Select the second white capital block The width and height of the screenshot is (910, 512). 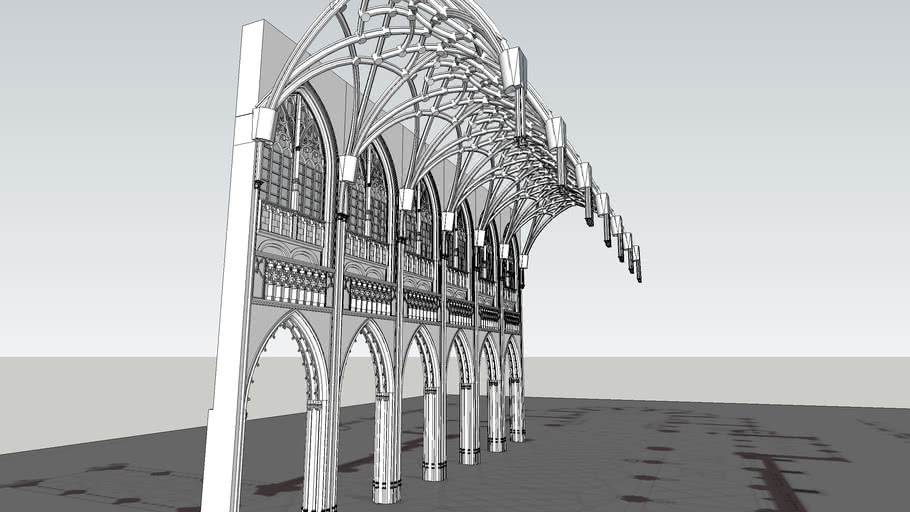coord(347,168)
